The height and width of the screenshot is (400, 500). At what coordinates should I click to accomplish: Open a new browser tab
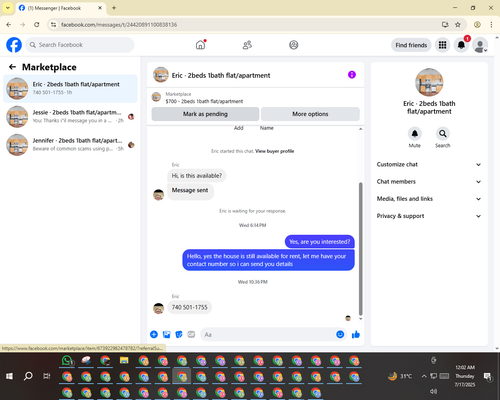tap(114, 8)
